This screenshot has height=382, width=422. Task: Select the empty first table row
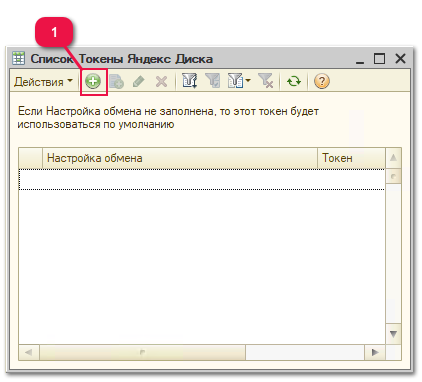pos(202,180)
